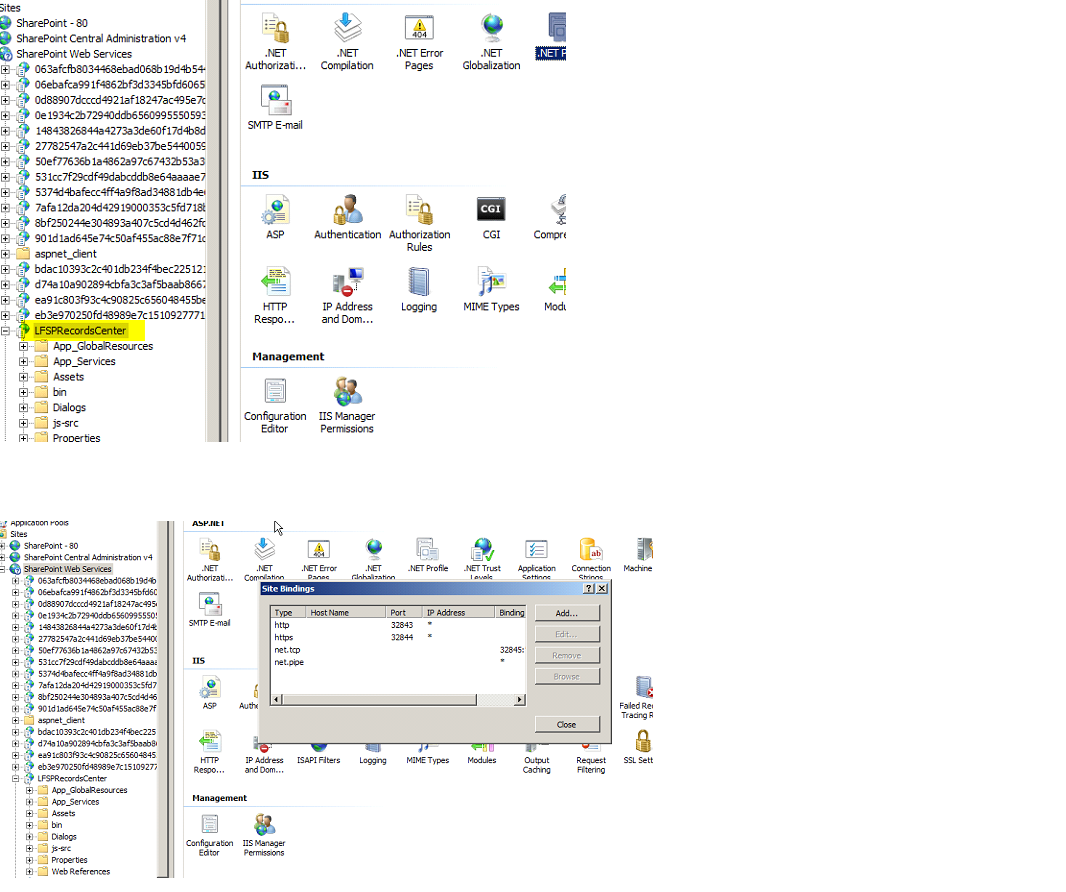Select the net.tcp binding row
The image size is (1066, 892).
click(x=398, y=650)
